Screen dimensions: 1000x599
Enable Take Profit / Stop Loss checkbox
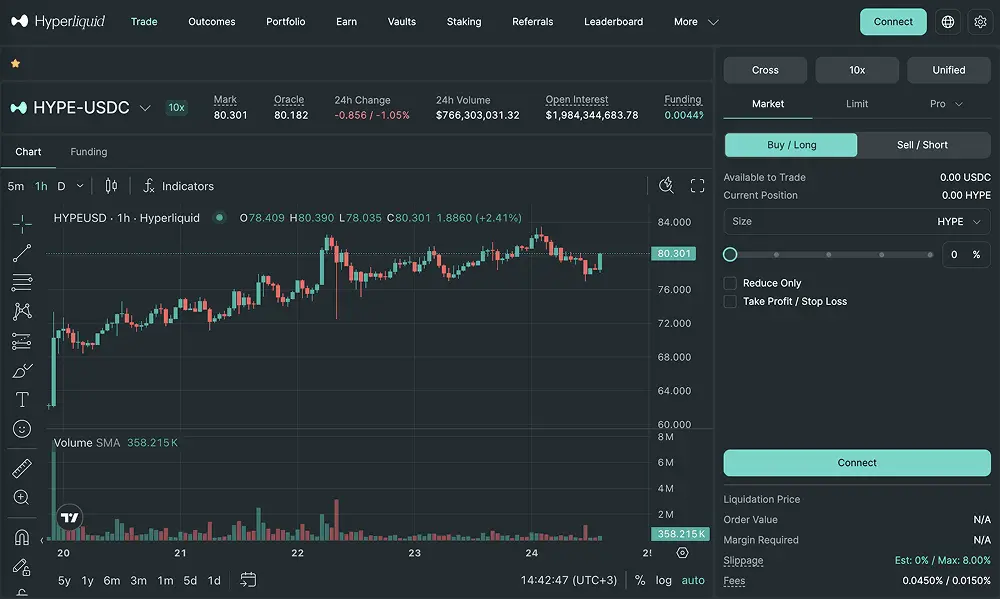point(730,301)
